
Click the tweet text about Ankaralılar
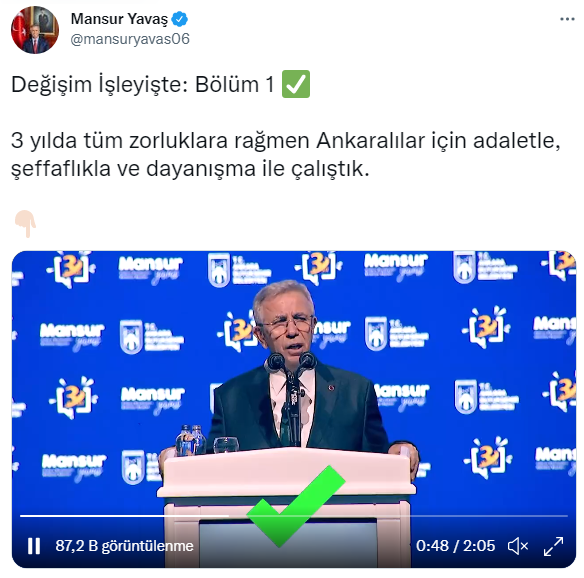(x=286, y=155)
